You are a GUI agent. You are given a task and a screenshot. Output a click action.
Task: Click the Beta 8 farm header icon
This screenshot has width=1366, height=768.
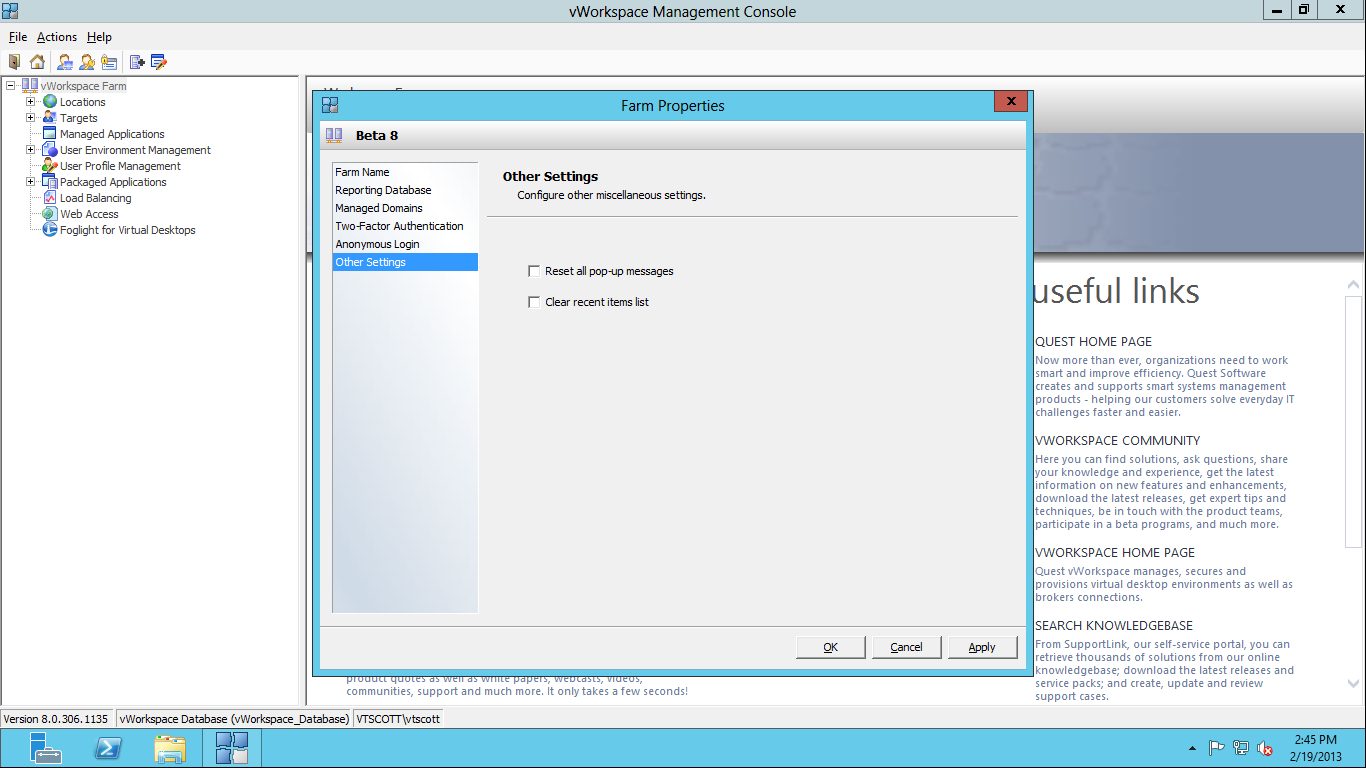coord(335,135)
